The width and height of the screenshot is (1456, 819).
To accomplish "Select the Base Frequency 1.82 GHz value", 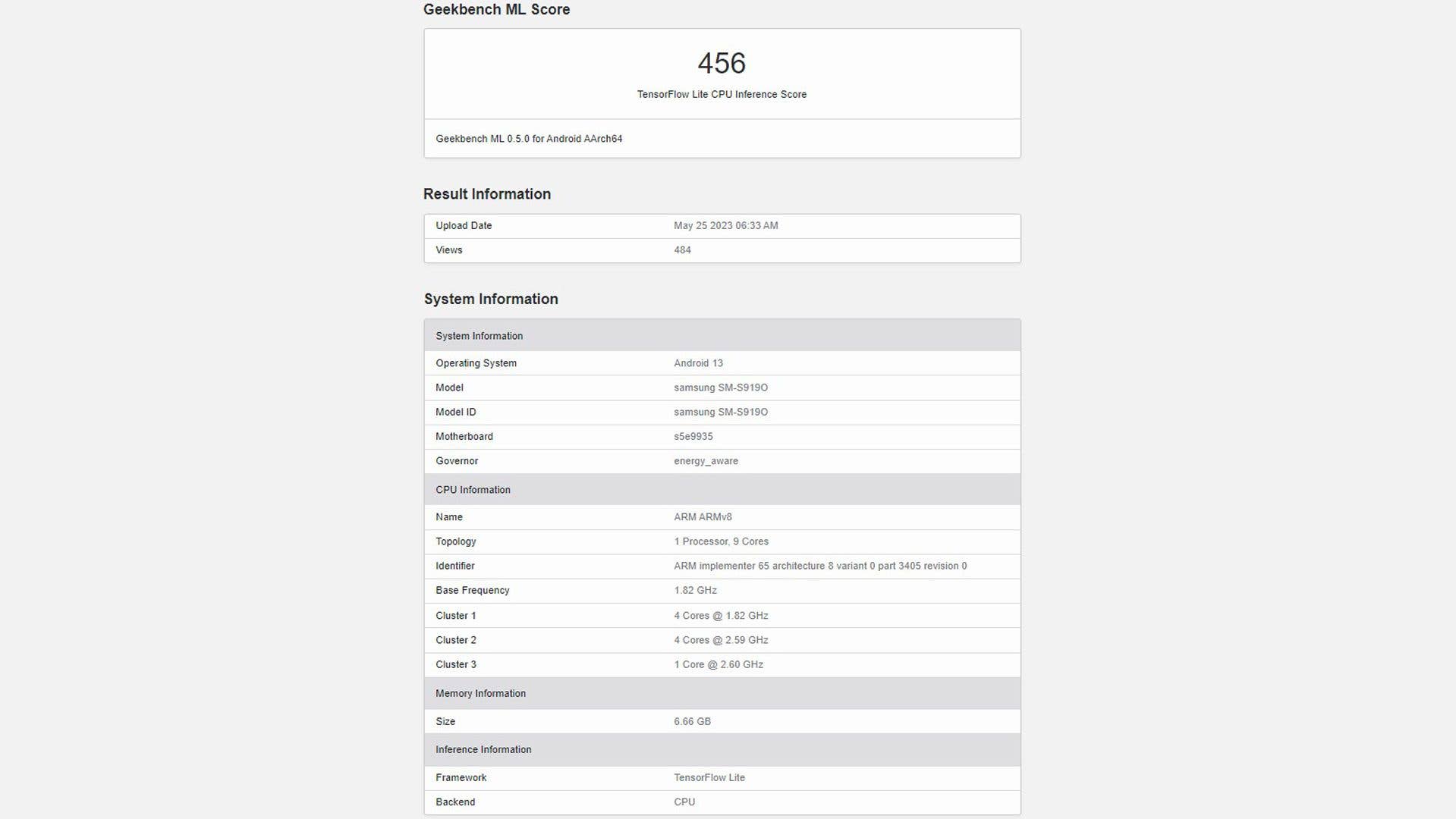I will [693, 590].
